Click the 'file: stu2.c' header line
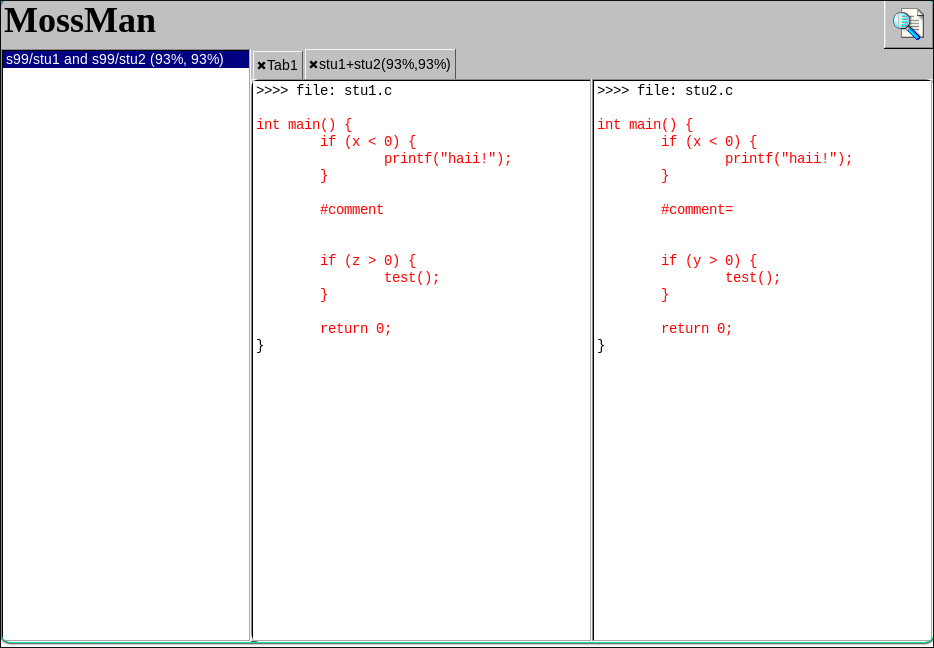934x648 pixels. tap(665, 91)
